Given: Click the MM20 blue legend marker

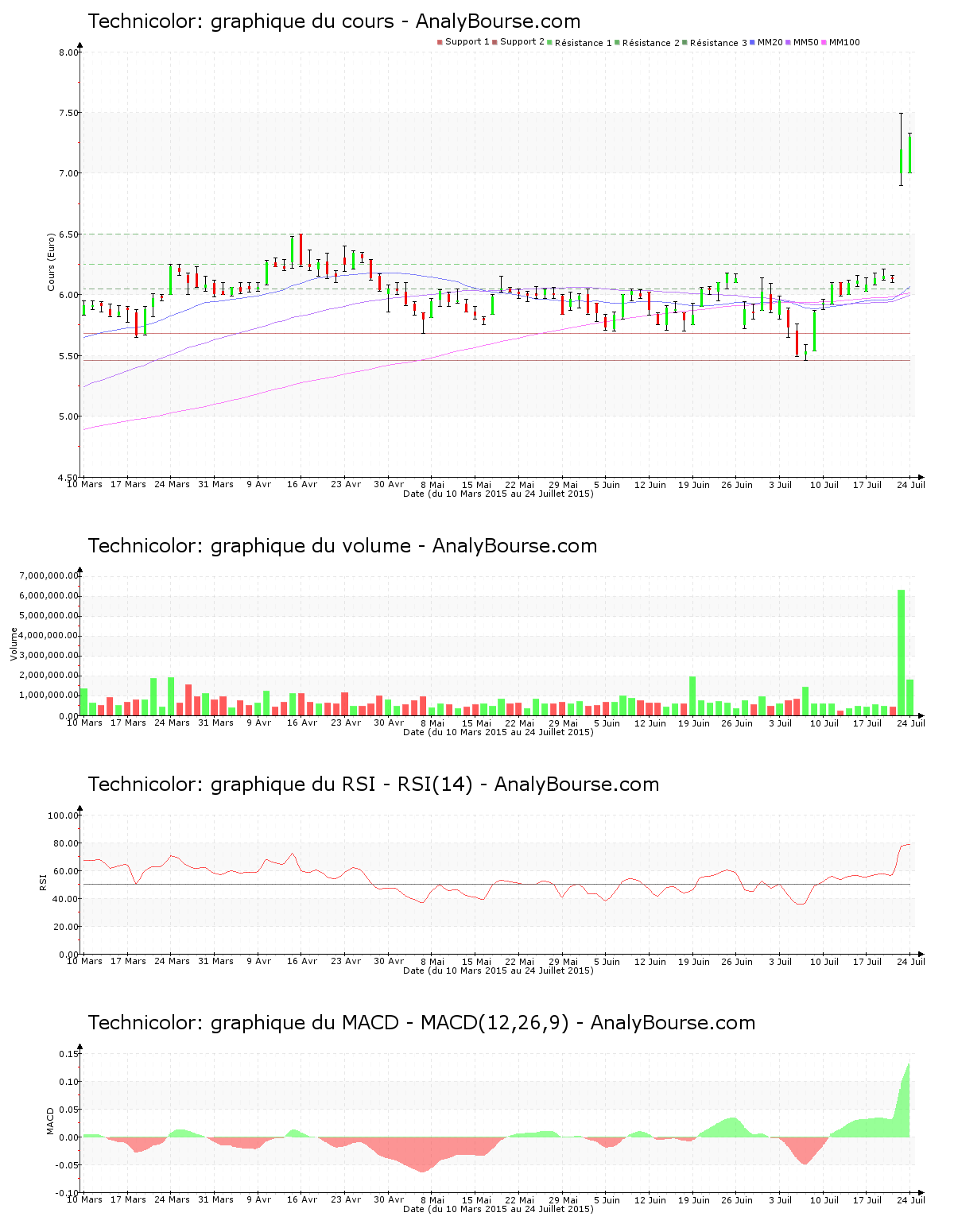Looking at the screenshot, I should point(753,42).
